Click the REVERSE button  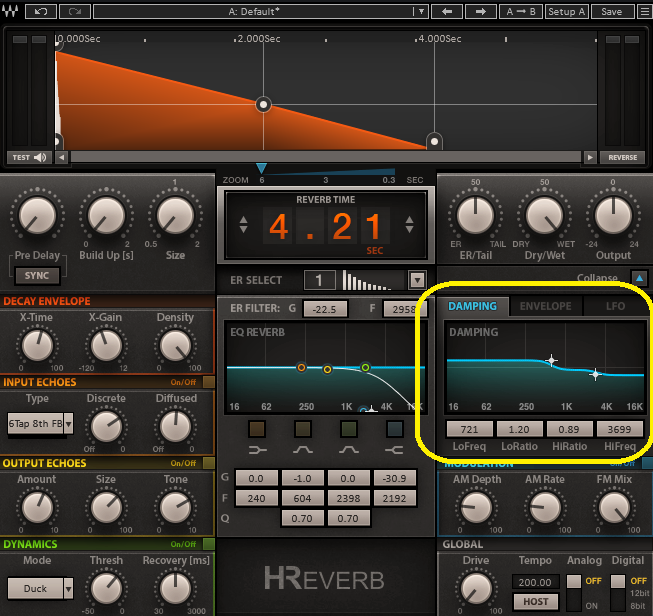(622, 157)
